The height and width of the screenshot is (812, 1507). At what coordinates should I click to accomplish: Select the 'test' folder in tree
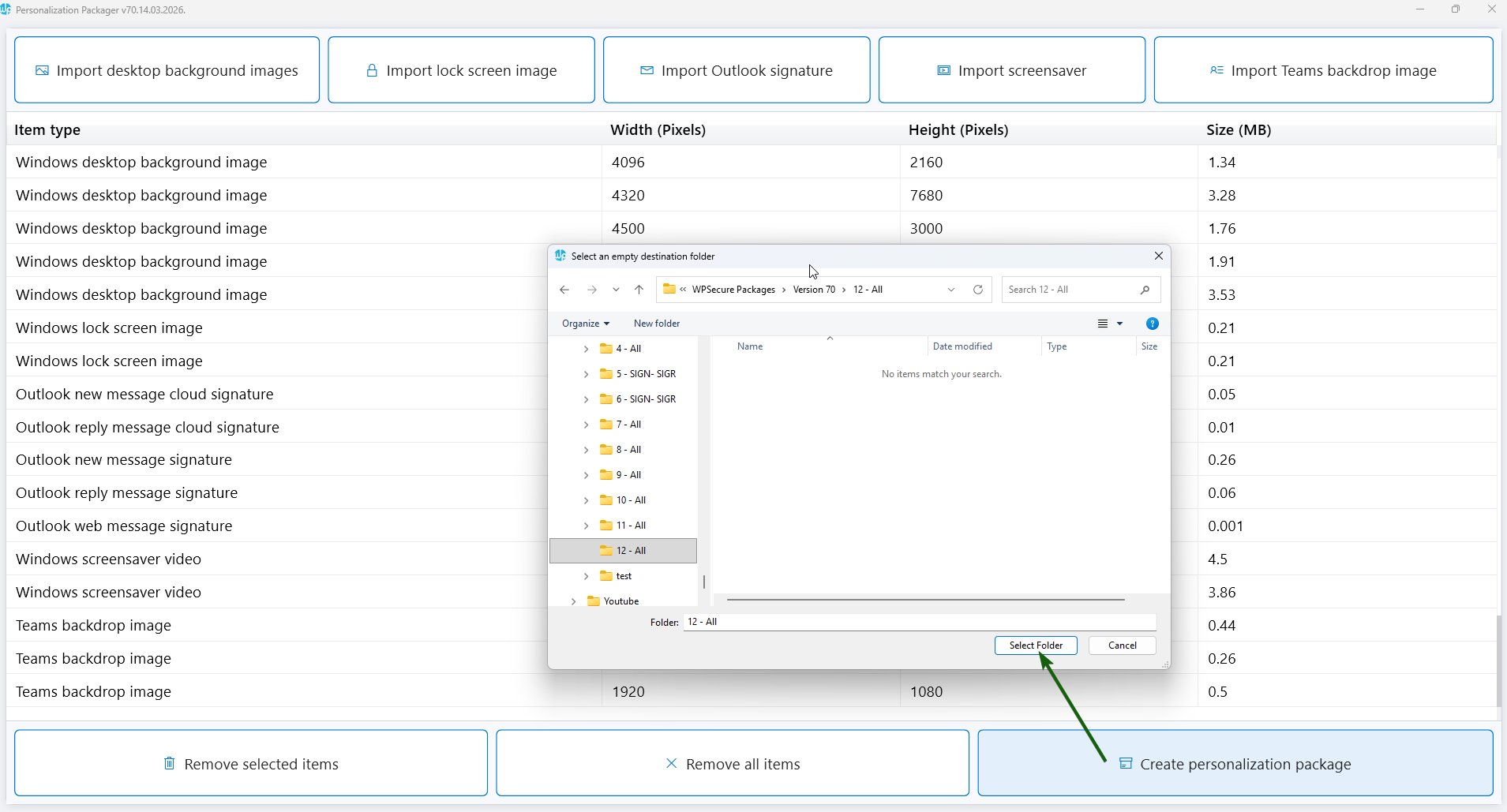tap(624, 576)
